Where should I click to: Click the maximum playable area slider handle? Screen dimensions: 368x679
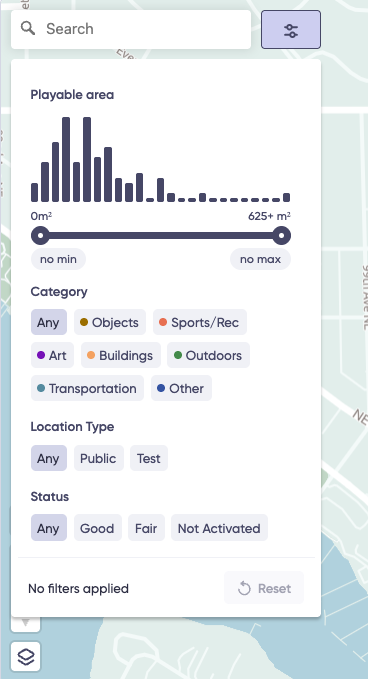point(282,236)
